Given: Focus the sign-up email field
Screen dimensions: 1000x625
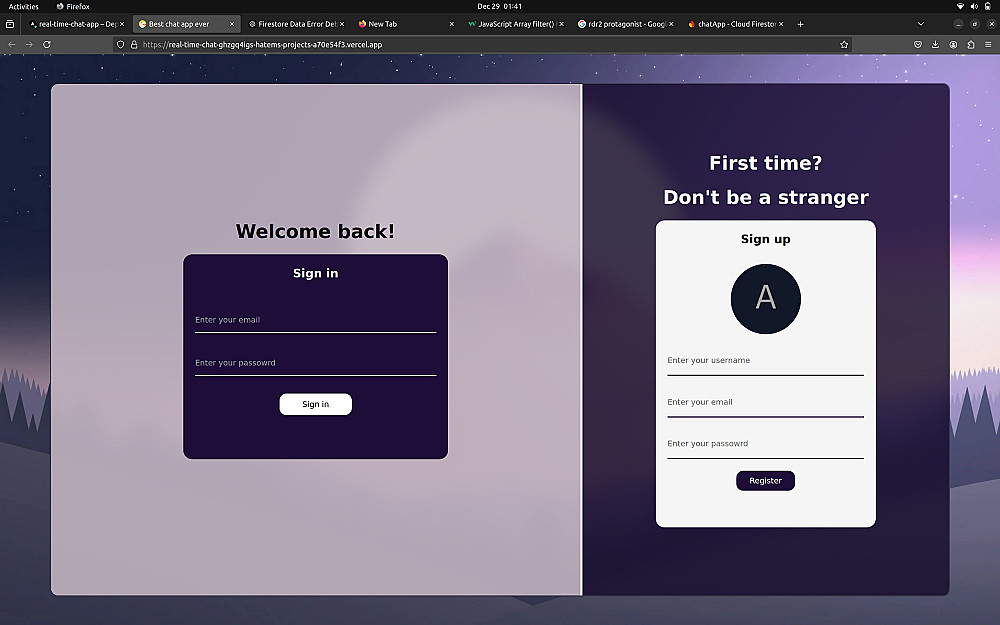Looking at the screenshot, I should [x=765, y=402].
